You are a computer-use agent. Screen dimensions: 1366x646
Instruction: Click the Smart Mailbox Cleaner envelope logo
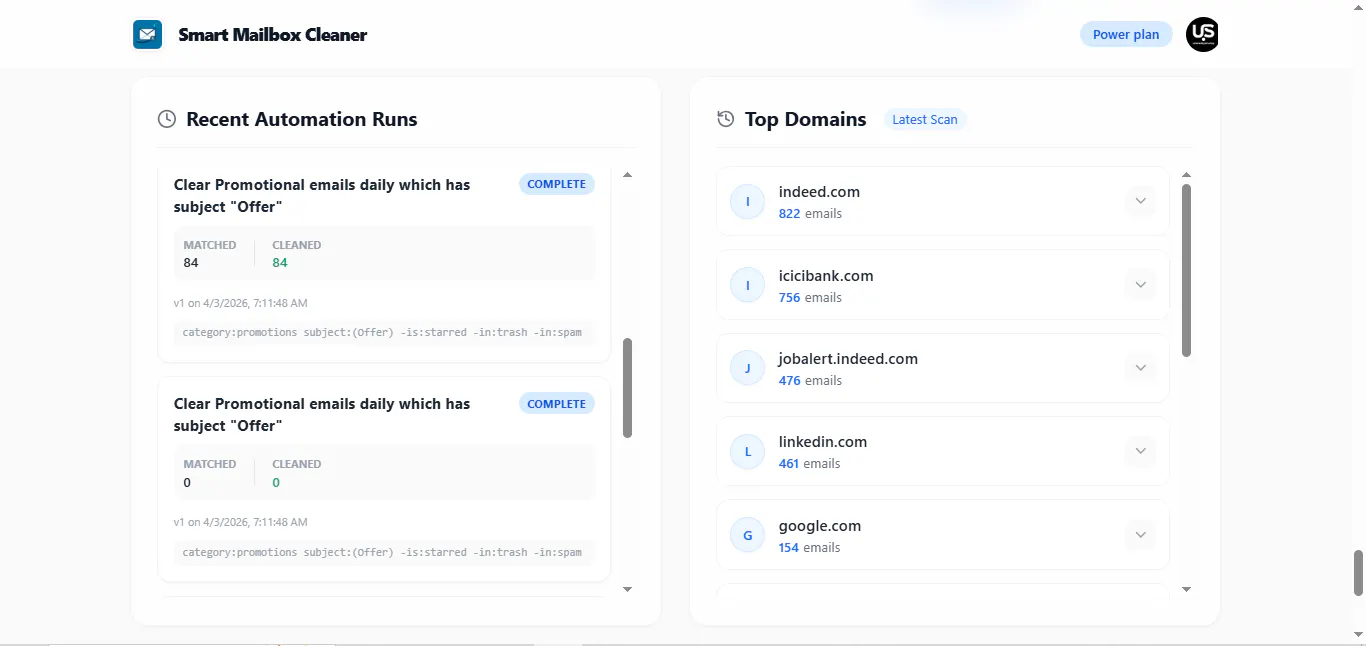147,35
